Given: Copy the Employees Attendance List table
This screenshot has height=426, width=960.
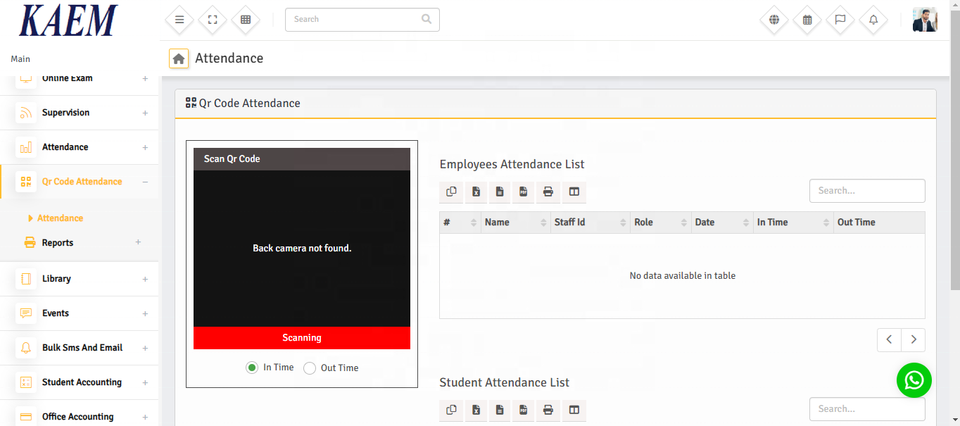Looking at the screenshot, I should [452, 192].
